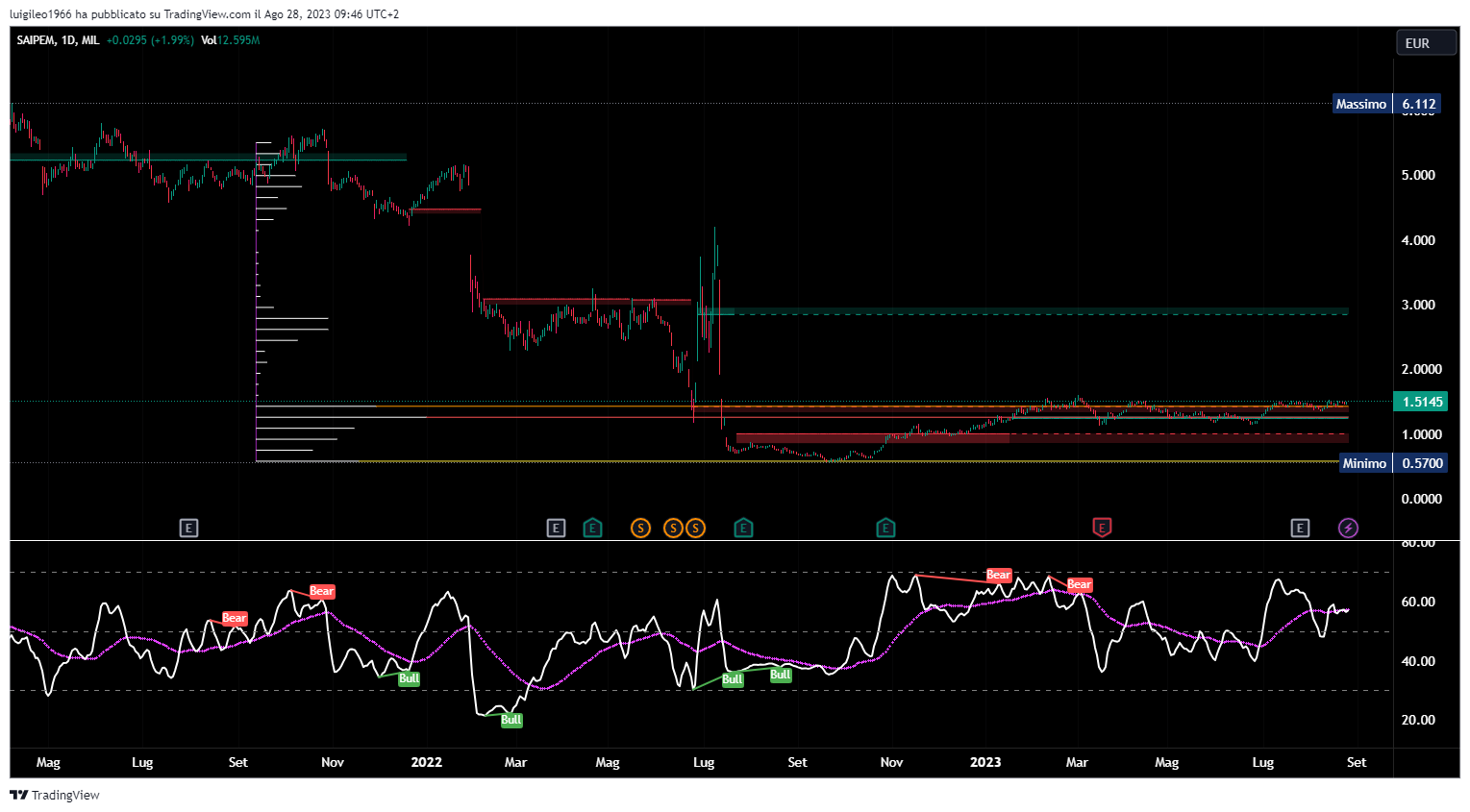Select the Bull label near March 2022
Viewport: 1470px width, 812px height.
(x=511, y=720)
